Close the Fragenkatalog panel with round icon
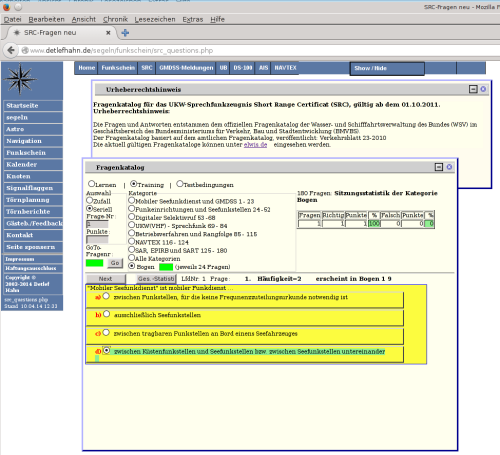The height and width of the screenshot is (455, 500). coord(449,167)
